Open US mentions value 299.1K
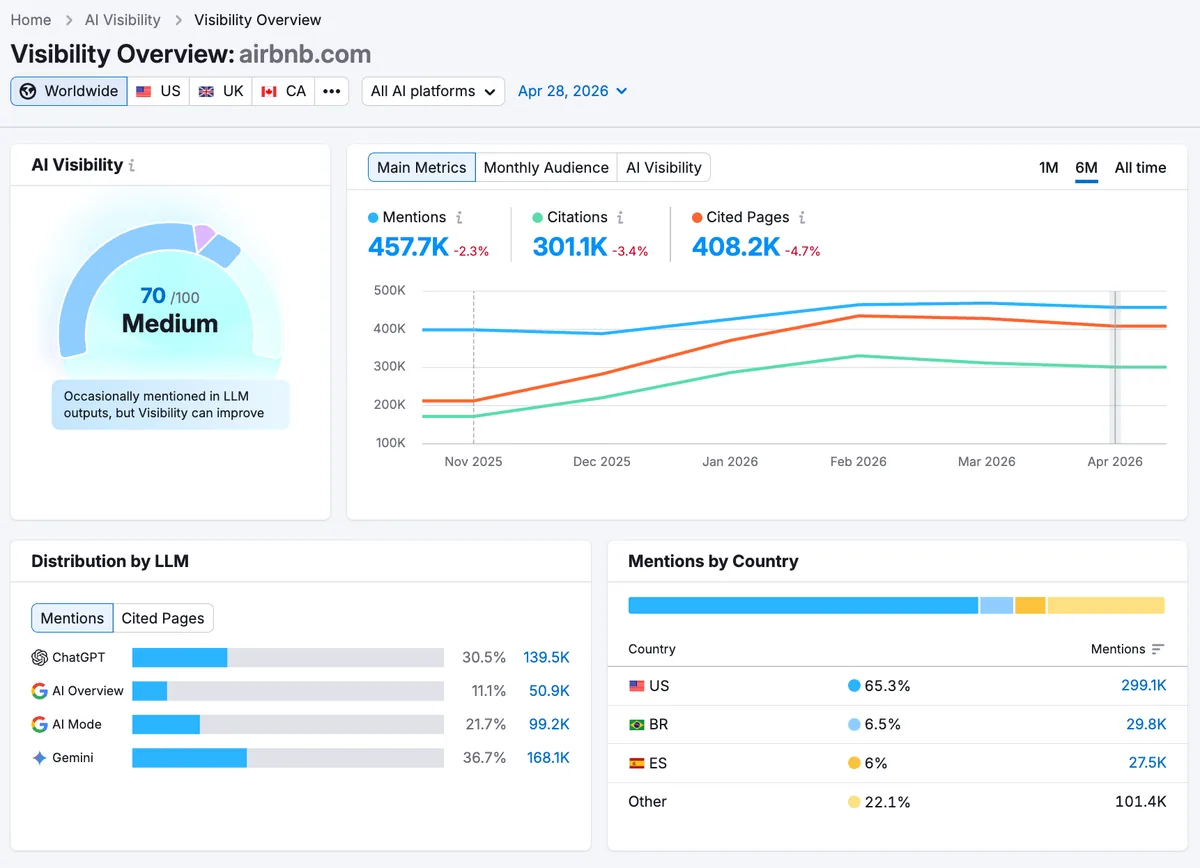This screenshot has height=868, width=1200. [x=1144, y=686]
